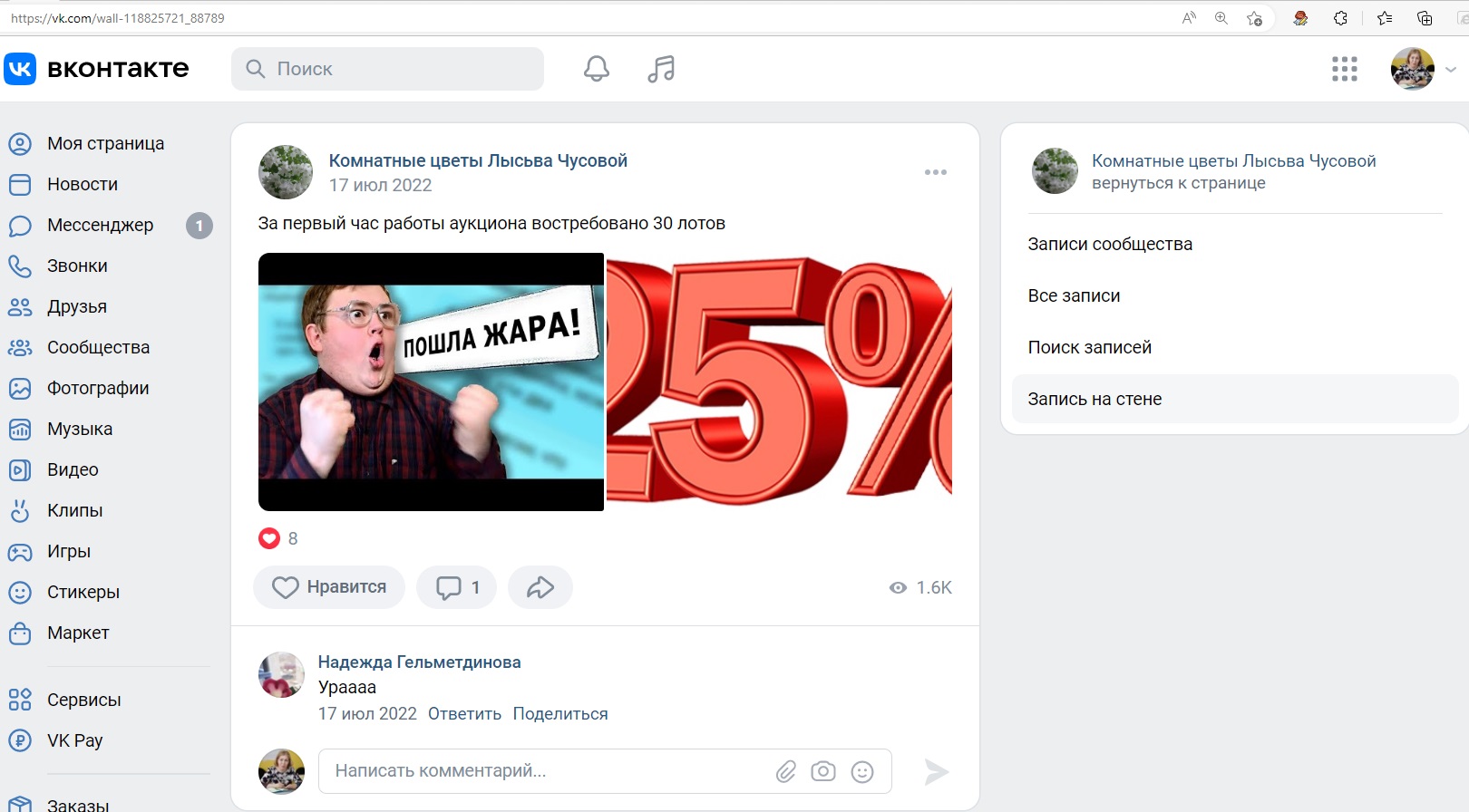Select Запись на стене in right menu

1234,399
